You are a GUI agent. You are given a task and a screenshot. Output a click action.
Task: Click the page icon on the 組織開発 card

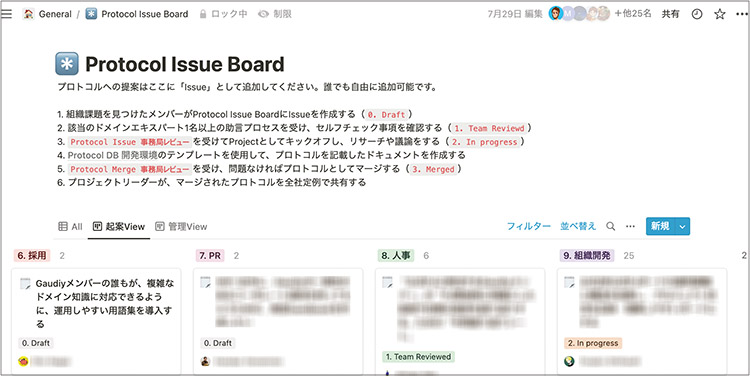[x=569, y=282]
